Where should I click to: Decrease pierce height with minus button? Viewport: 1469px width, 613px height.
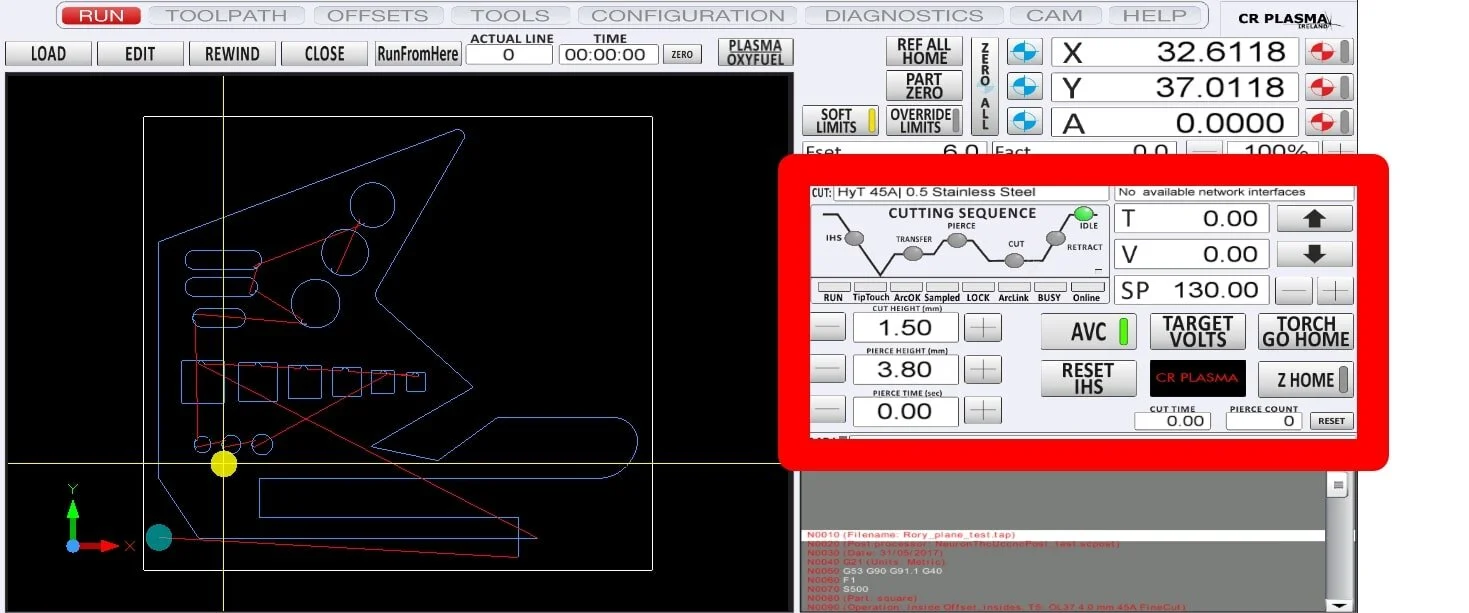(828, 369)
